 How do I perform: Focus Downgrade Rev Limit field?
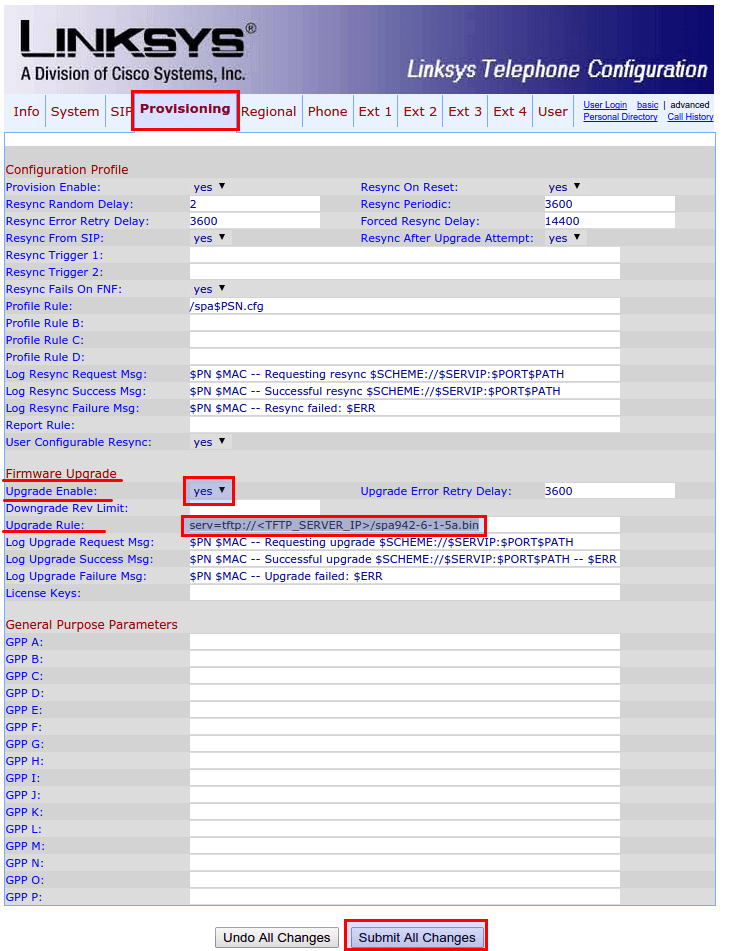coord(255,508)
